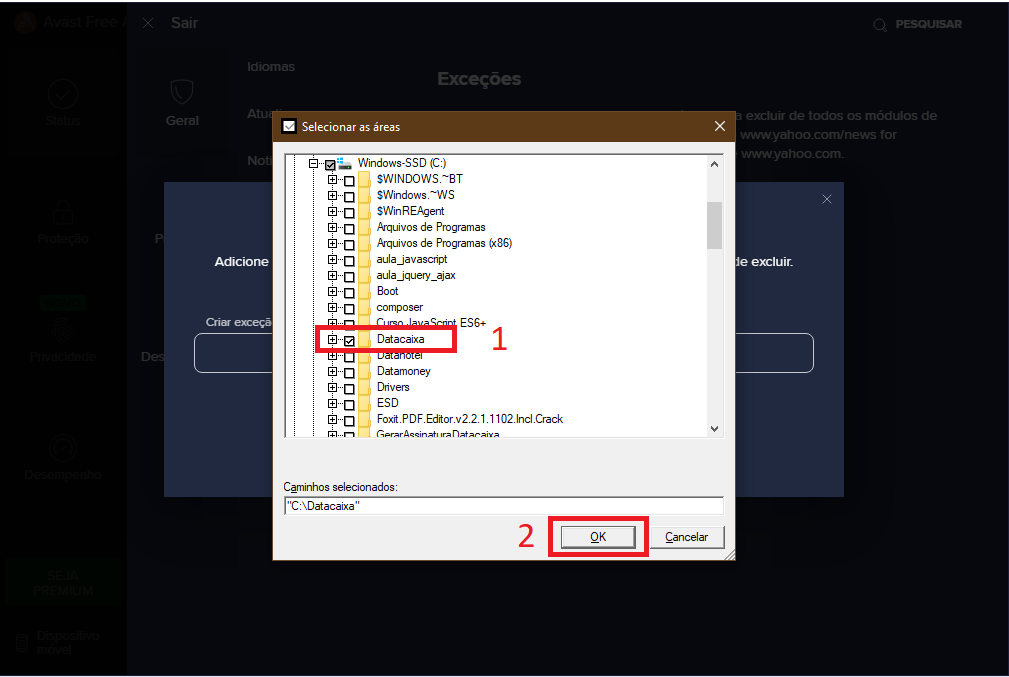
Task: Click Seja Premium button in Avast
Action: coord(63,583)
